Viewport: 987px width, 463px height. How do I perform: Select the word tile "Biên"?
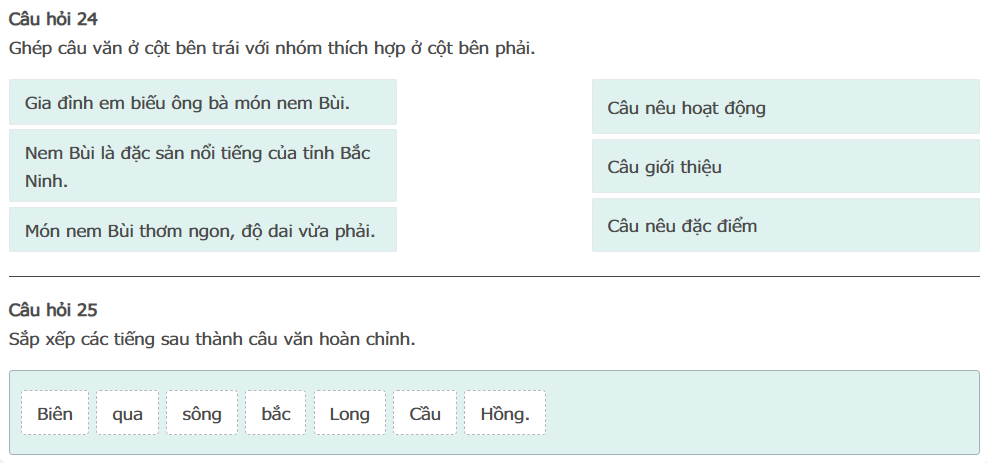(x=55, y=413)
